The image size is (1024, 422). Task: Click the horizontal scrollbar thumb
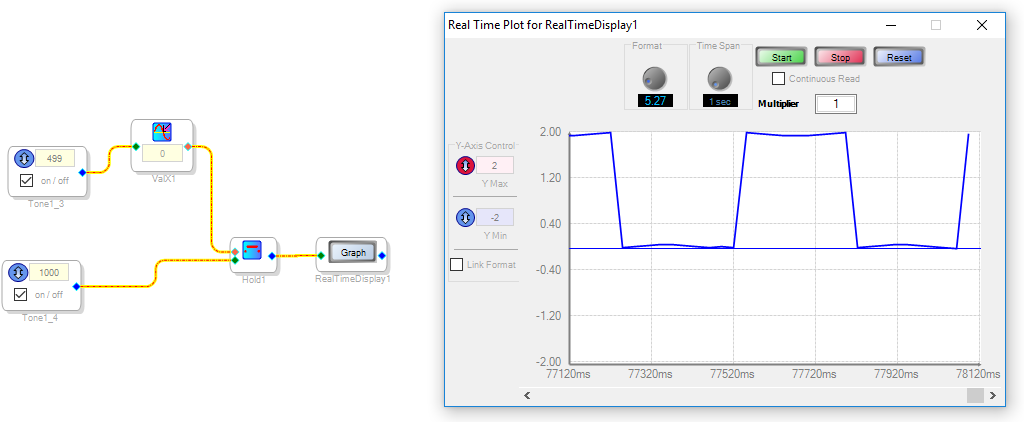(x=975, y=395)
